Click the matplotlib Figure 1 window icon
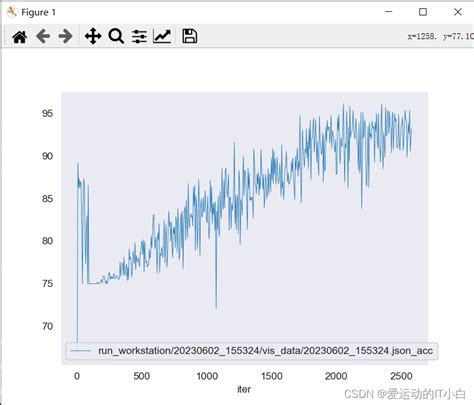 [12, 12]
